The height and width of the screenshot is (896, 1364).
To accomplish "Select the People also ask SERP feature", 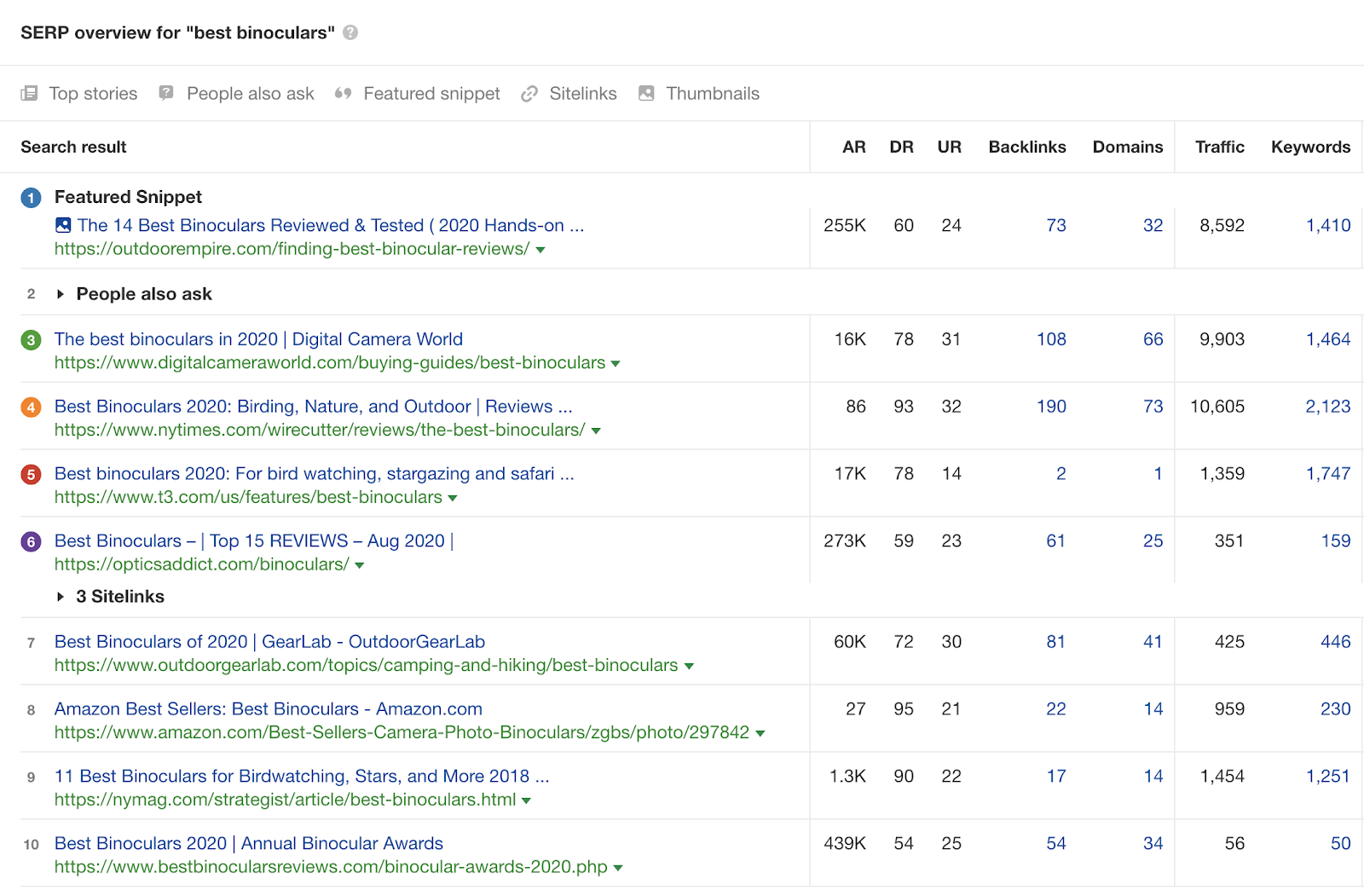I will (x=251, y=94).
